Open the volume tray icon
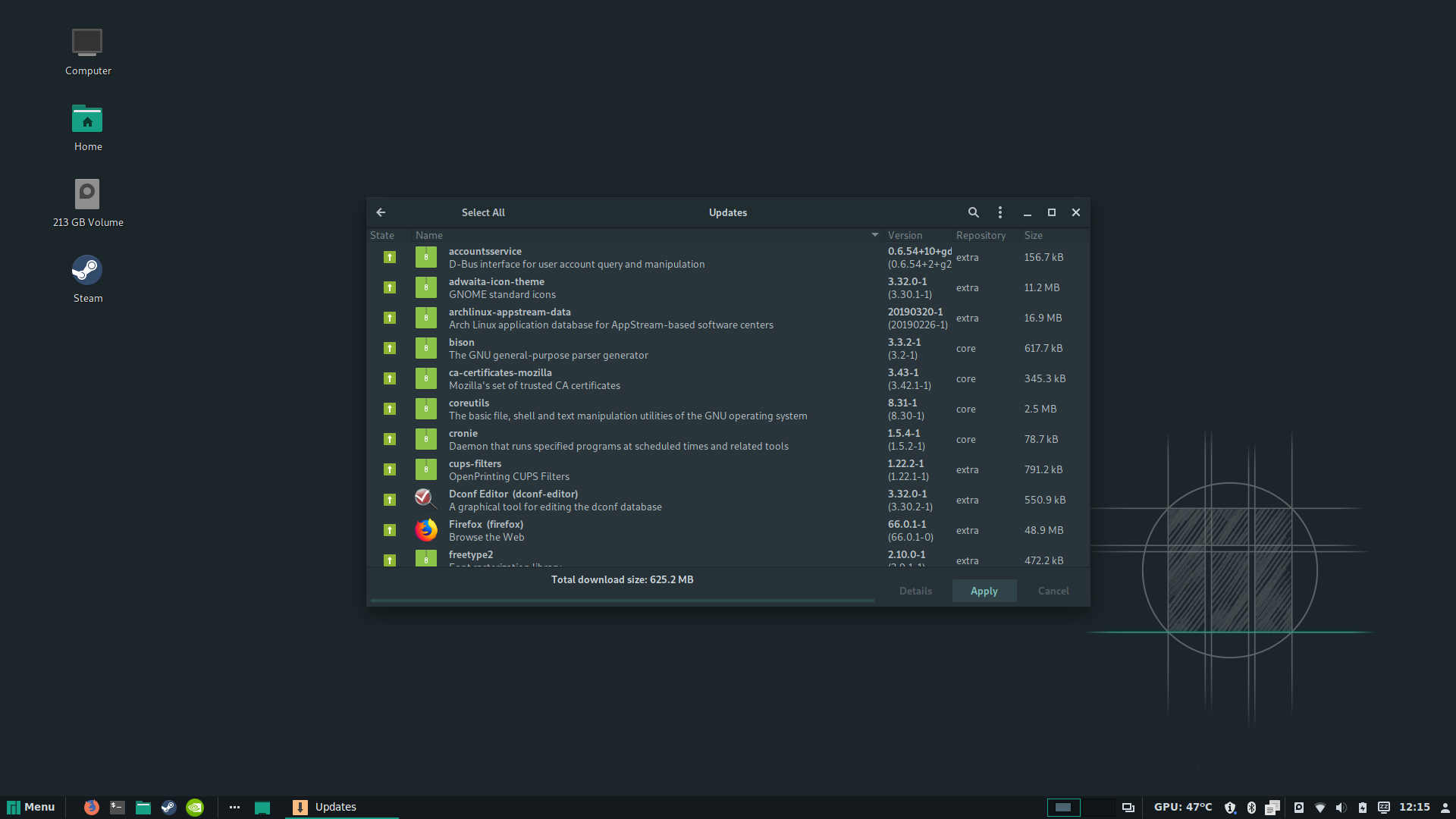Viewport: 1456px width, 819px height. 1341,808
